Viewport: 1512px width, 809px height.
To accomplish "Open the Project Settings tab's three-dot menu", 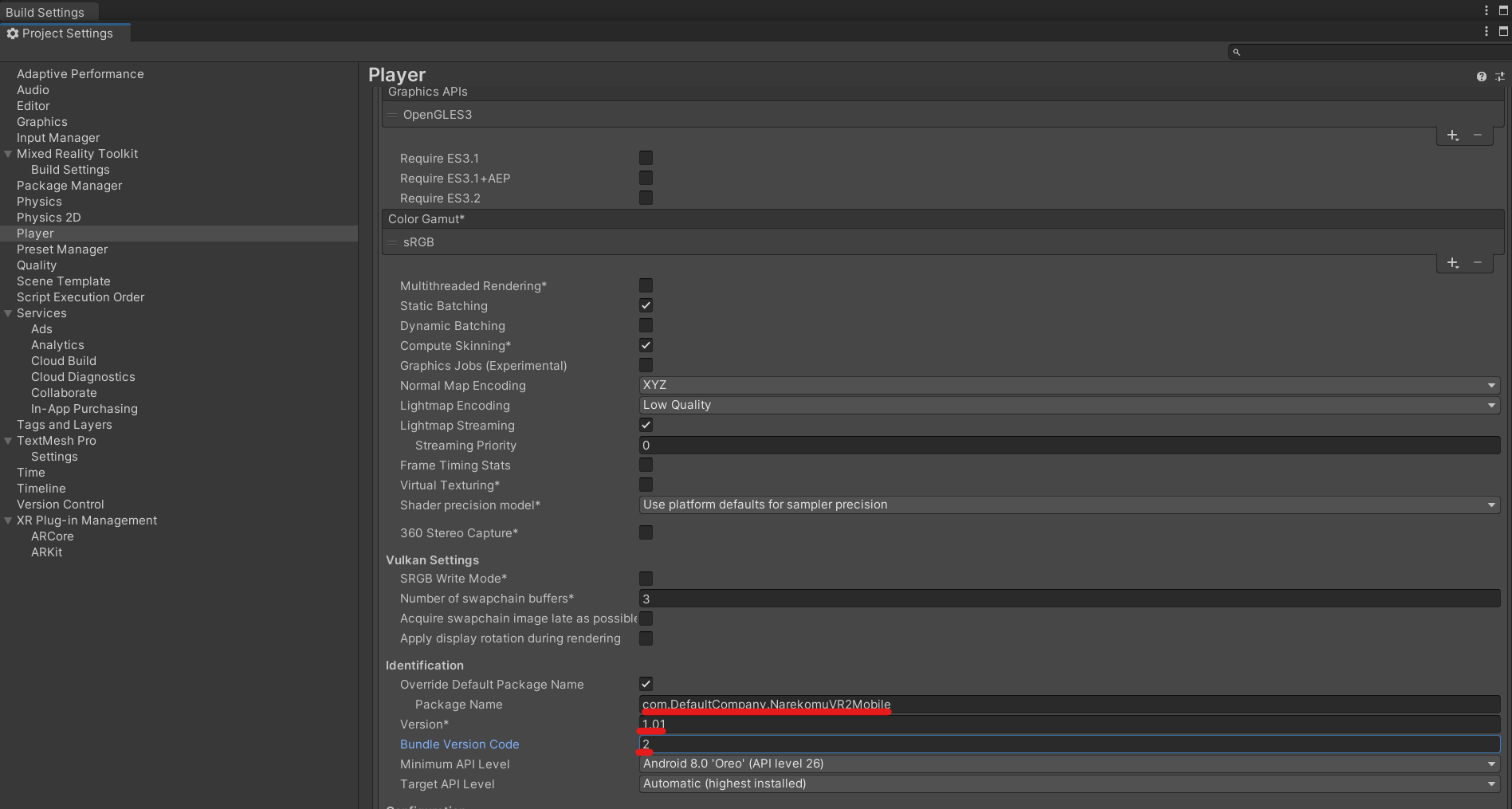I will tap(1486, 31).
